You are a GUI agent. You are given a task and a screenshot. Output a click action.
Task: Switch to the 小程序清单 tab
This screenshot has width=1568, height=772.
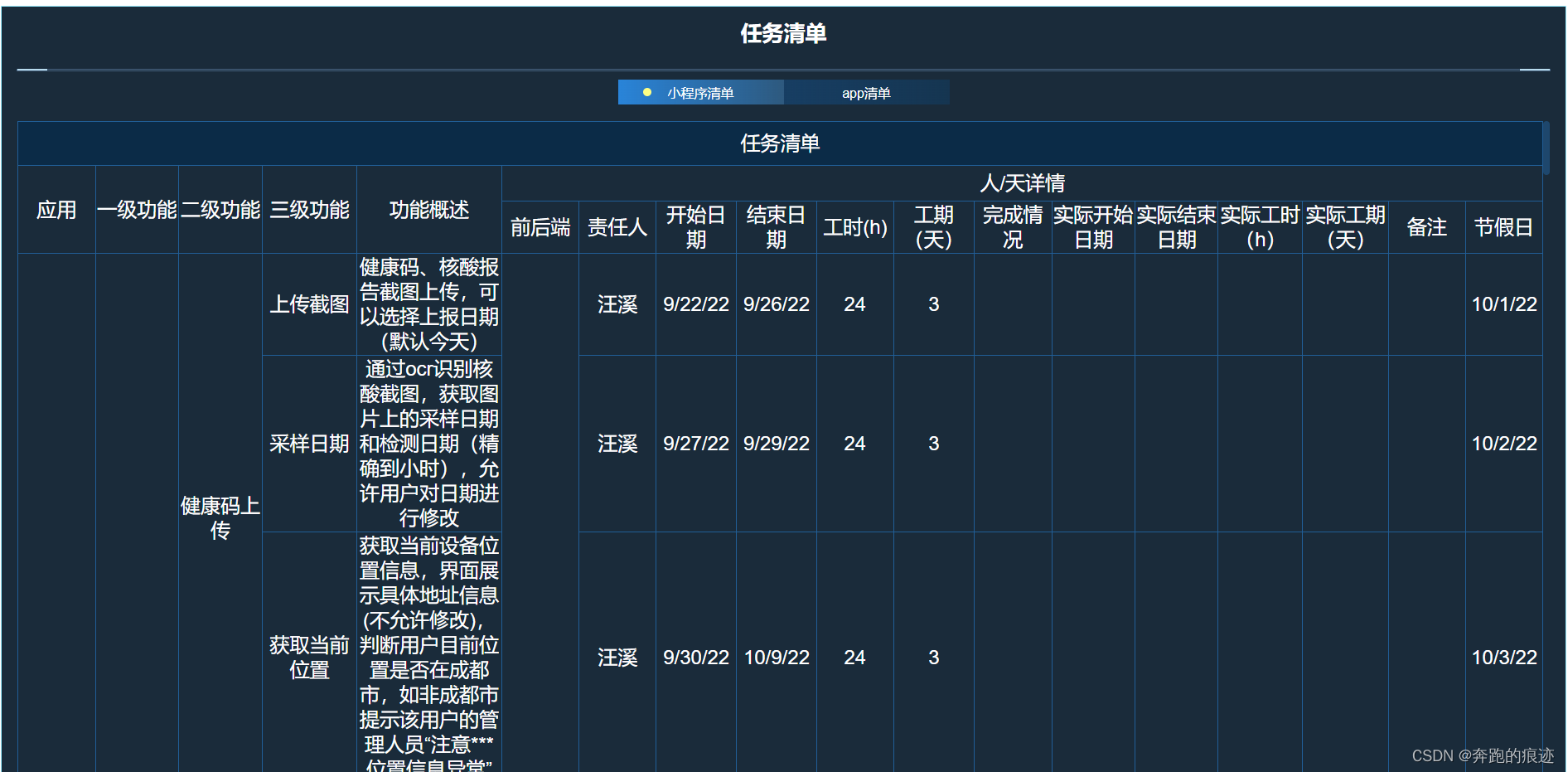tap(700, 92)
